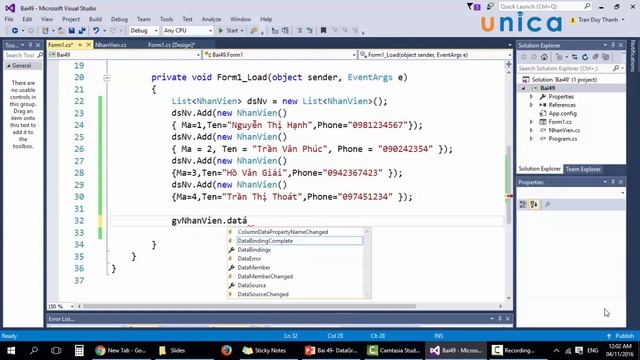Select Program.cs in Solution Explorer
The width and height of the screenshot is (640, 360).
562,139
